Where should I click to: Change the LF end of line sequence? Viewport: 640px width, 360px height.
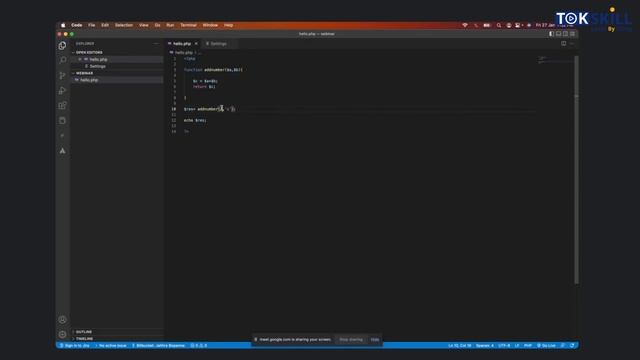click(x=517, y=346)
